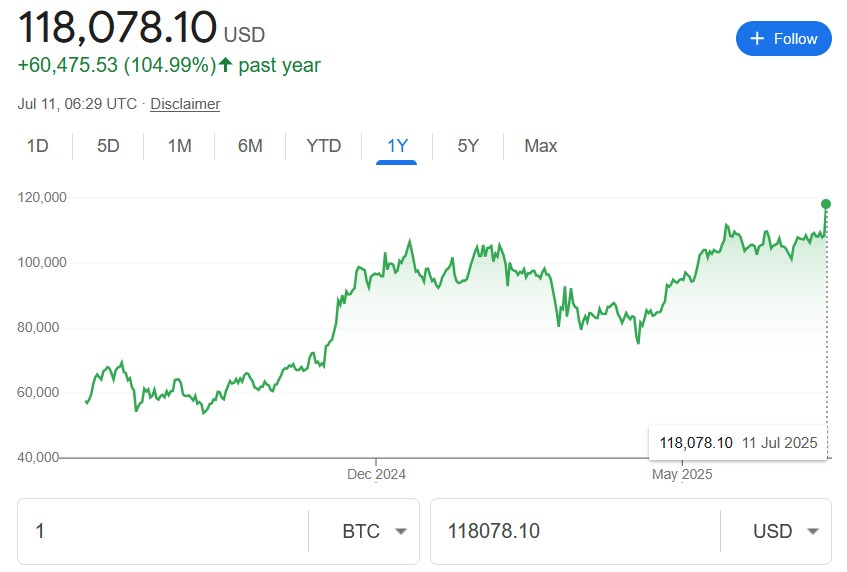This screenshot has height=572, width=847.
Task: Show the YTD chart range
Action: click(323, 146)
